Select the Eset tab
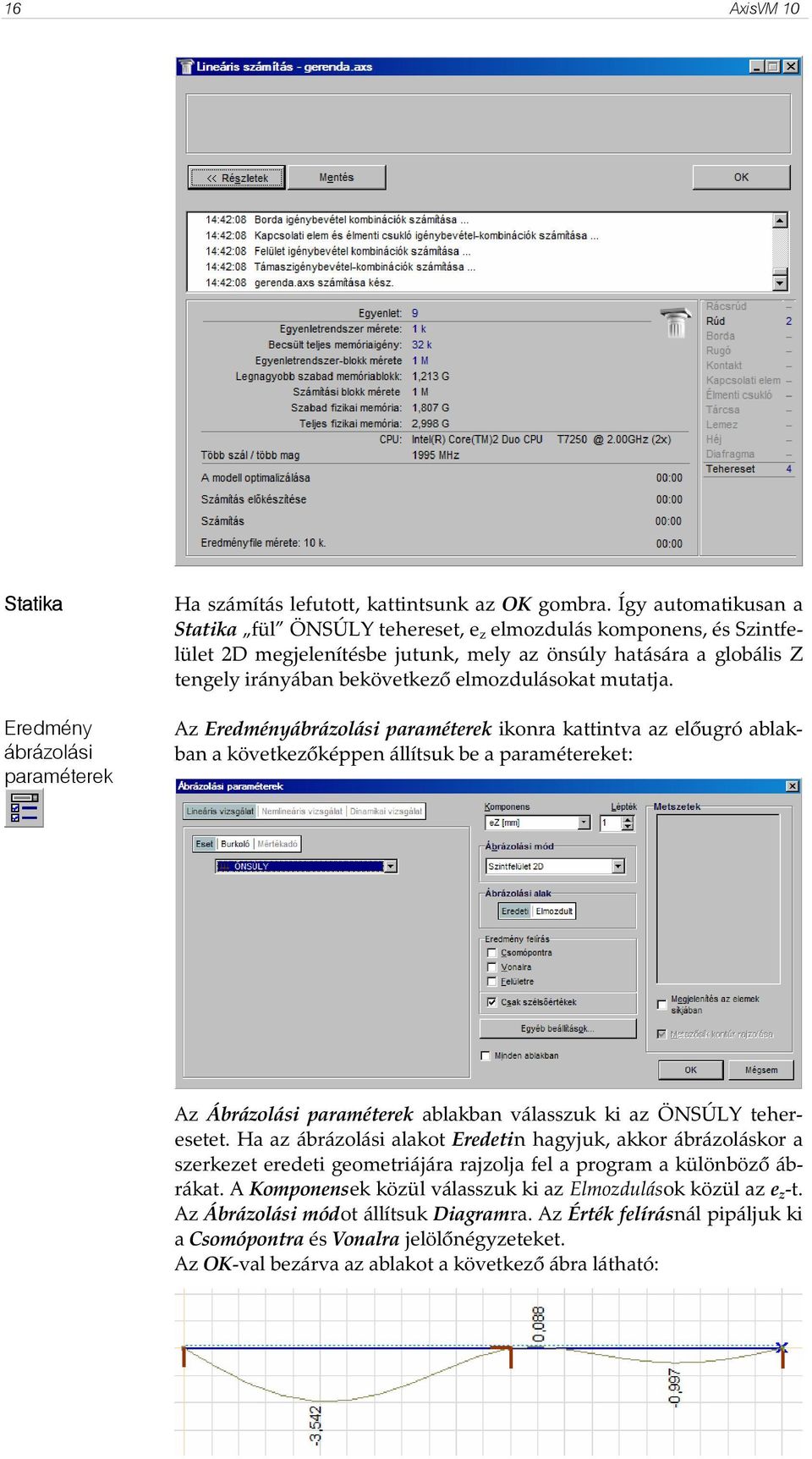 pos(205,844)
